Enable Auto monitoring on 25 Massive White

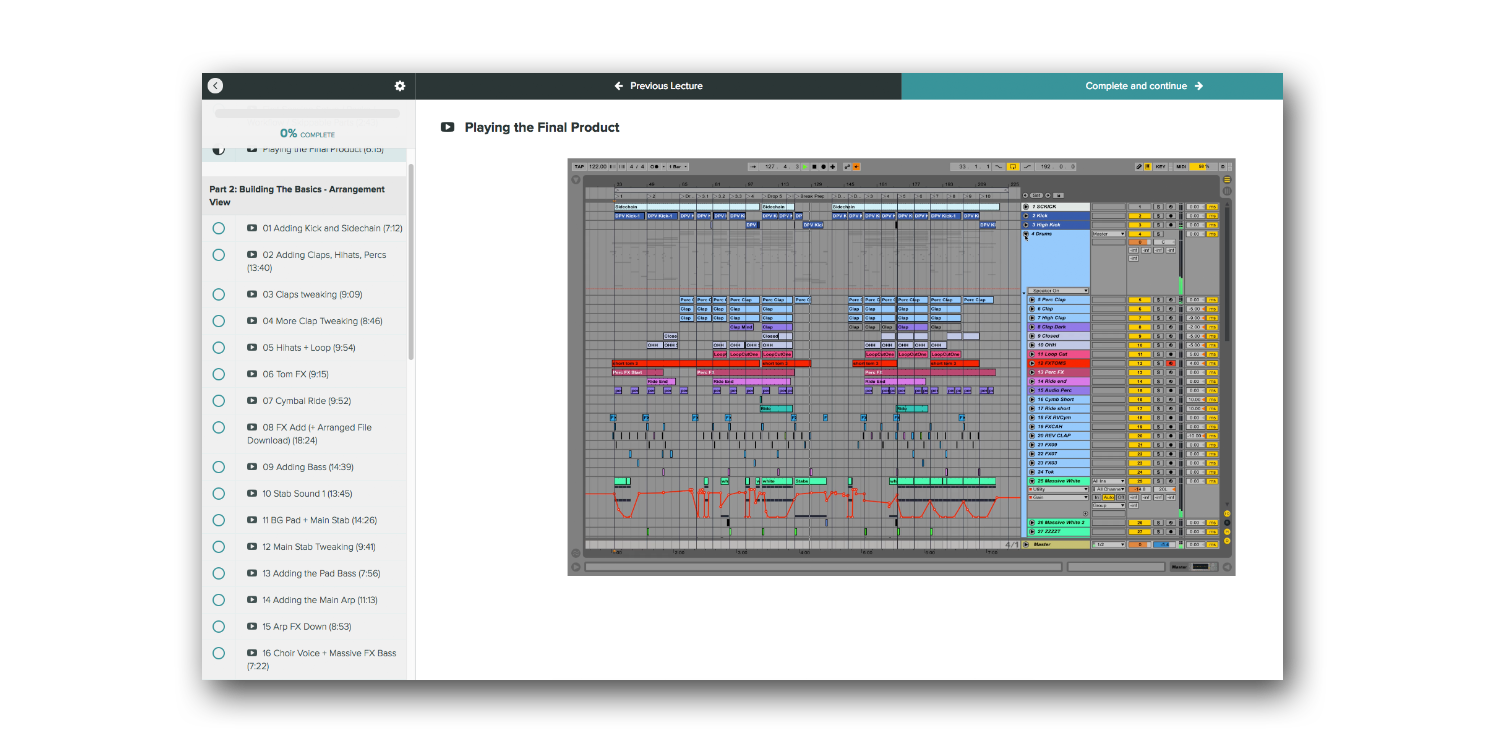1108,497
